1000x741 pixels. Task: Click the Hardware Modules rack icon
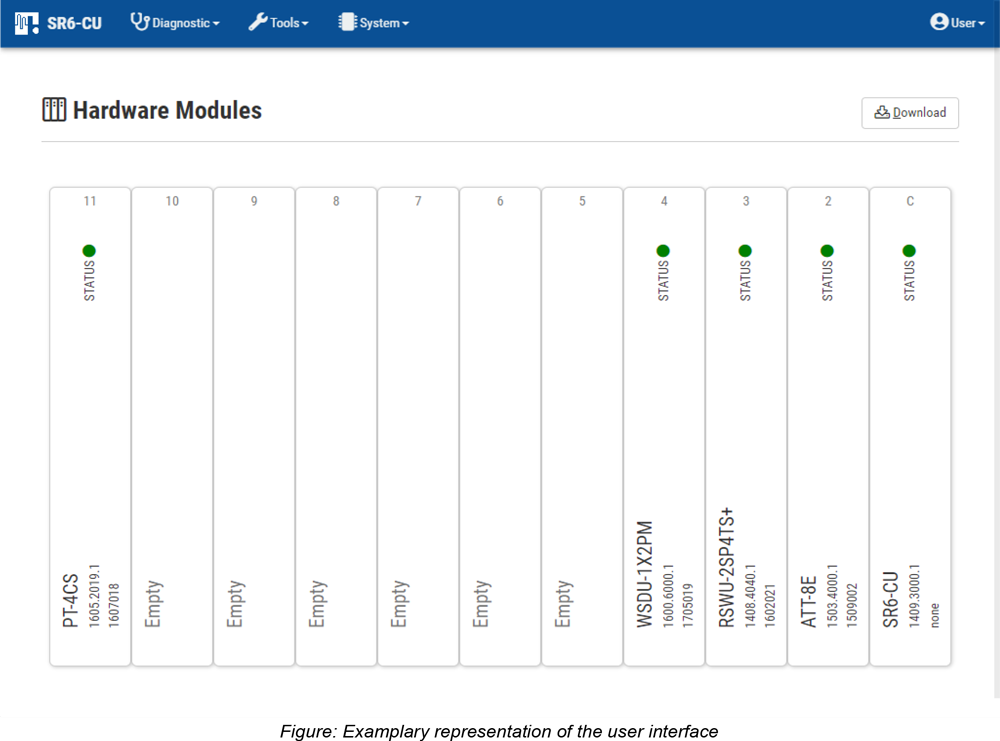point(54,110)
